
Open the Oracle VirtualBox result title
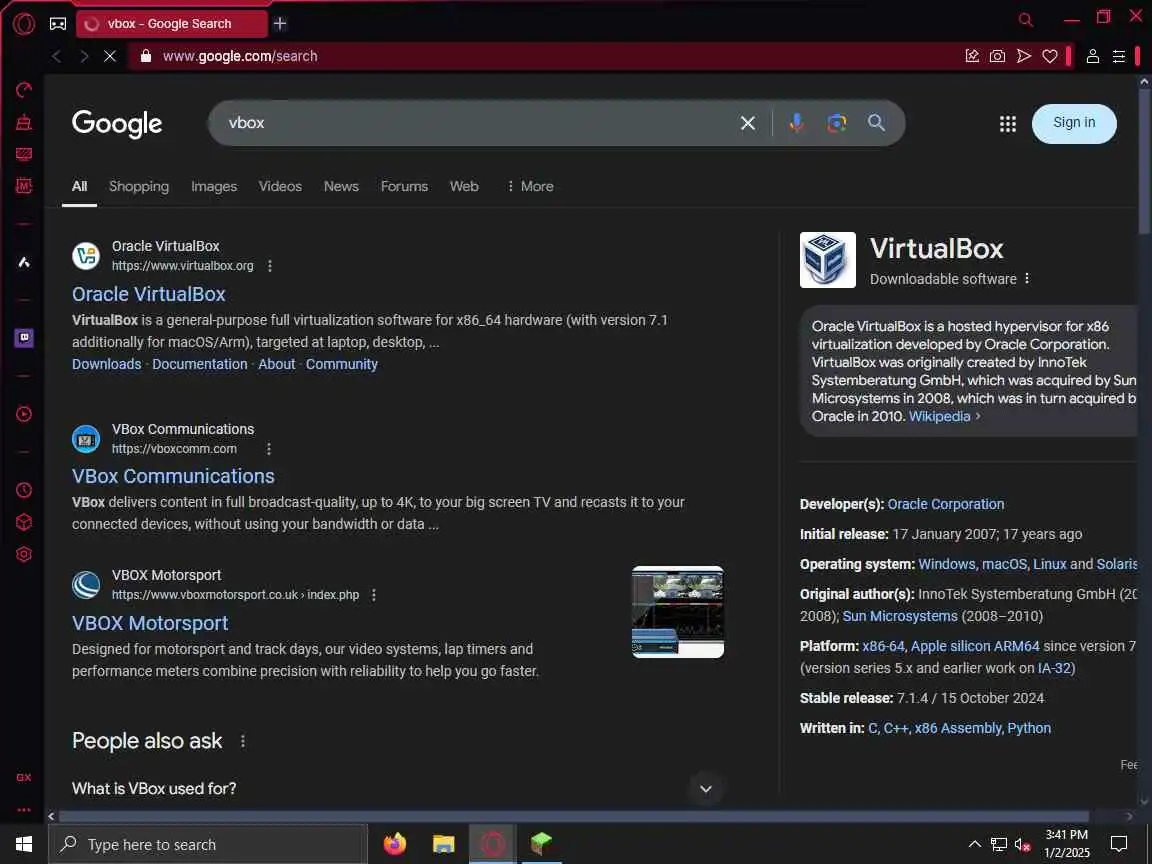[x=148, y=294]
